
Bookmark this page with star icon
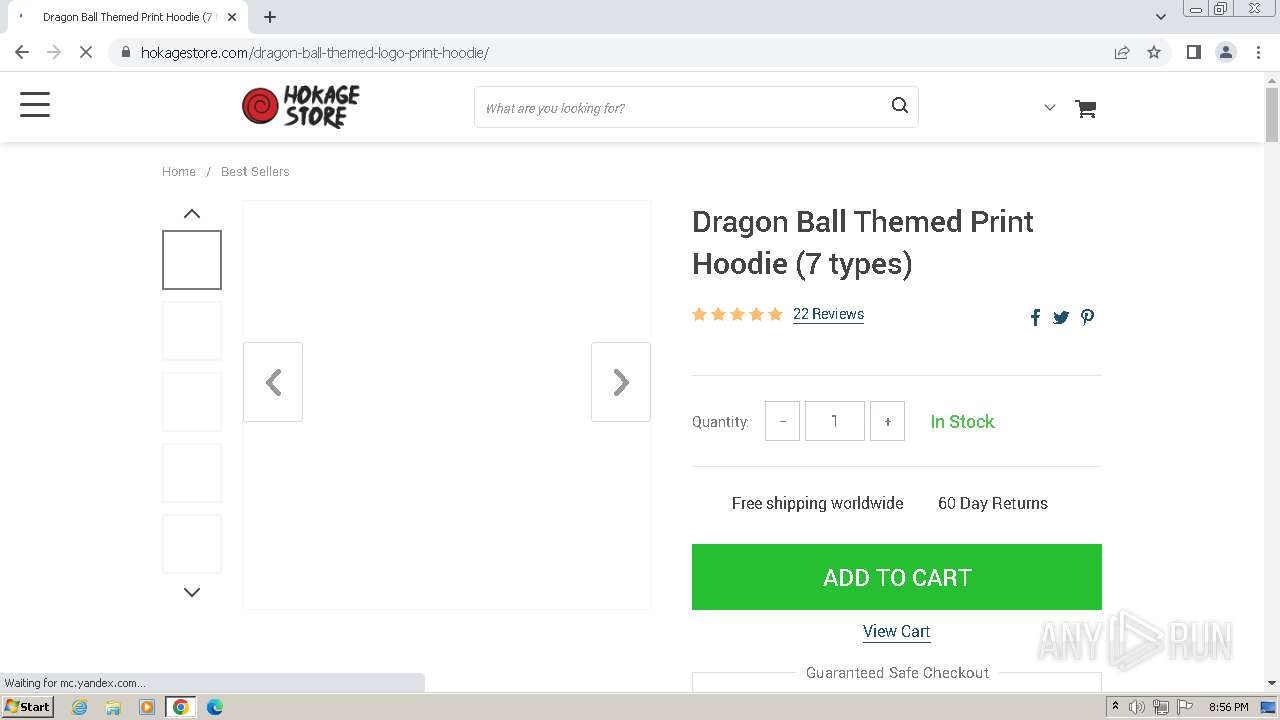click(x=1154, y=52)
